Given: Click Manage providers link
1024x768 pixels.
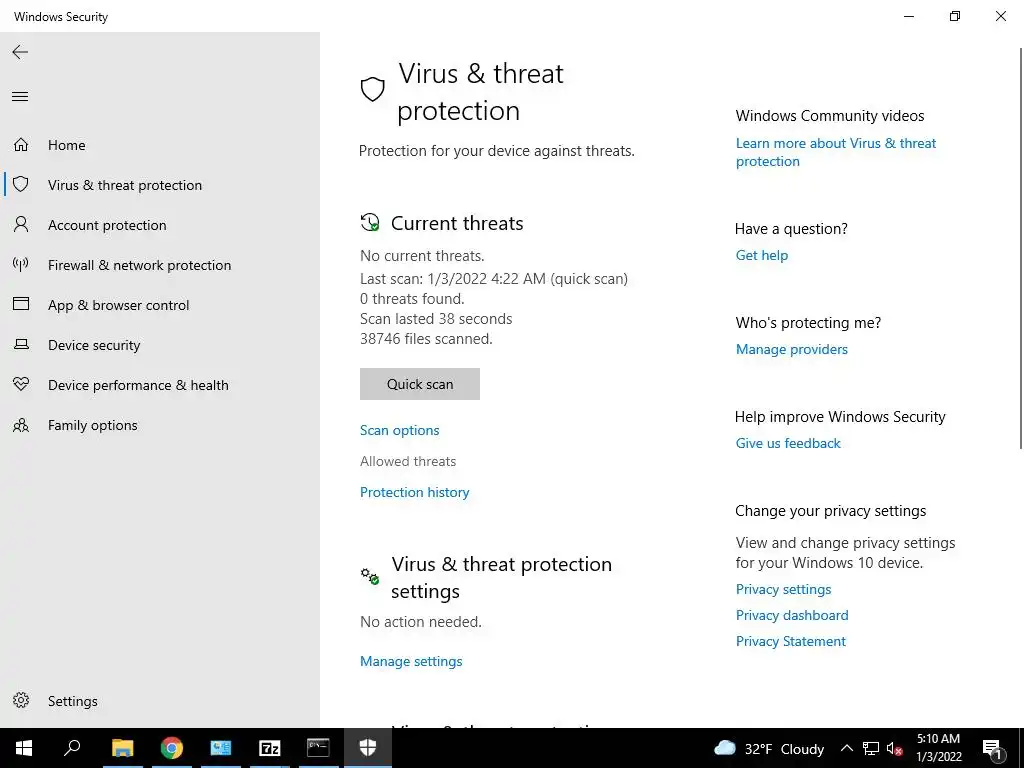Looking at the screenshot, I should point(792,349).
